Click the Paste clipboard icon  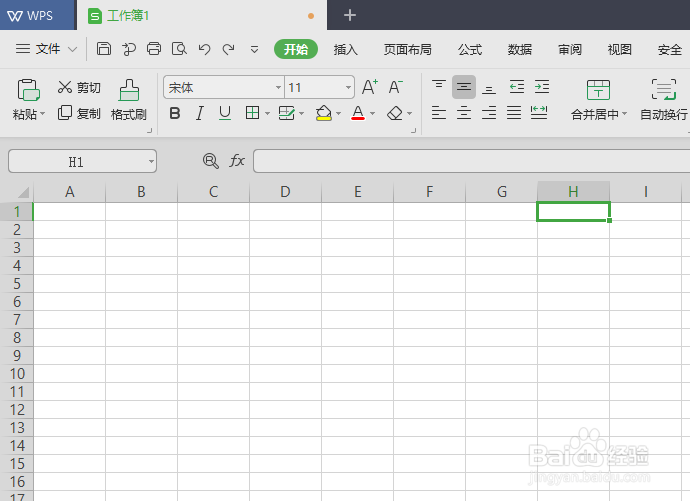(29, 90)
